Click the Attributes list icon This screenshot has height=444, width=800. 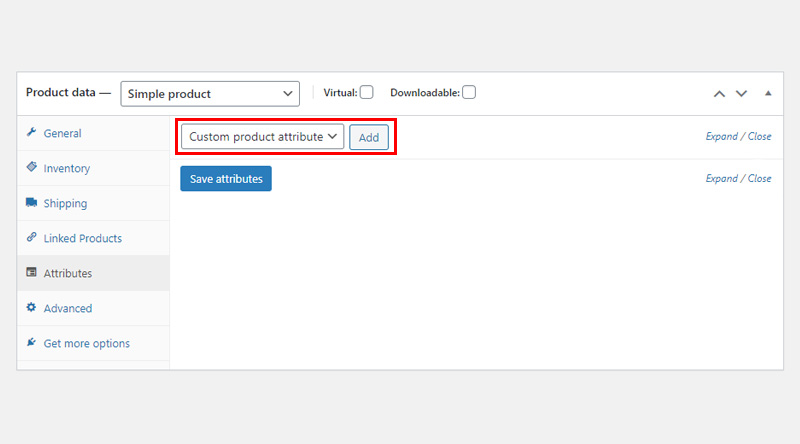(x=31, y=272)
